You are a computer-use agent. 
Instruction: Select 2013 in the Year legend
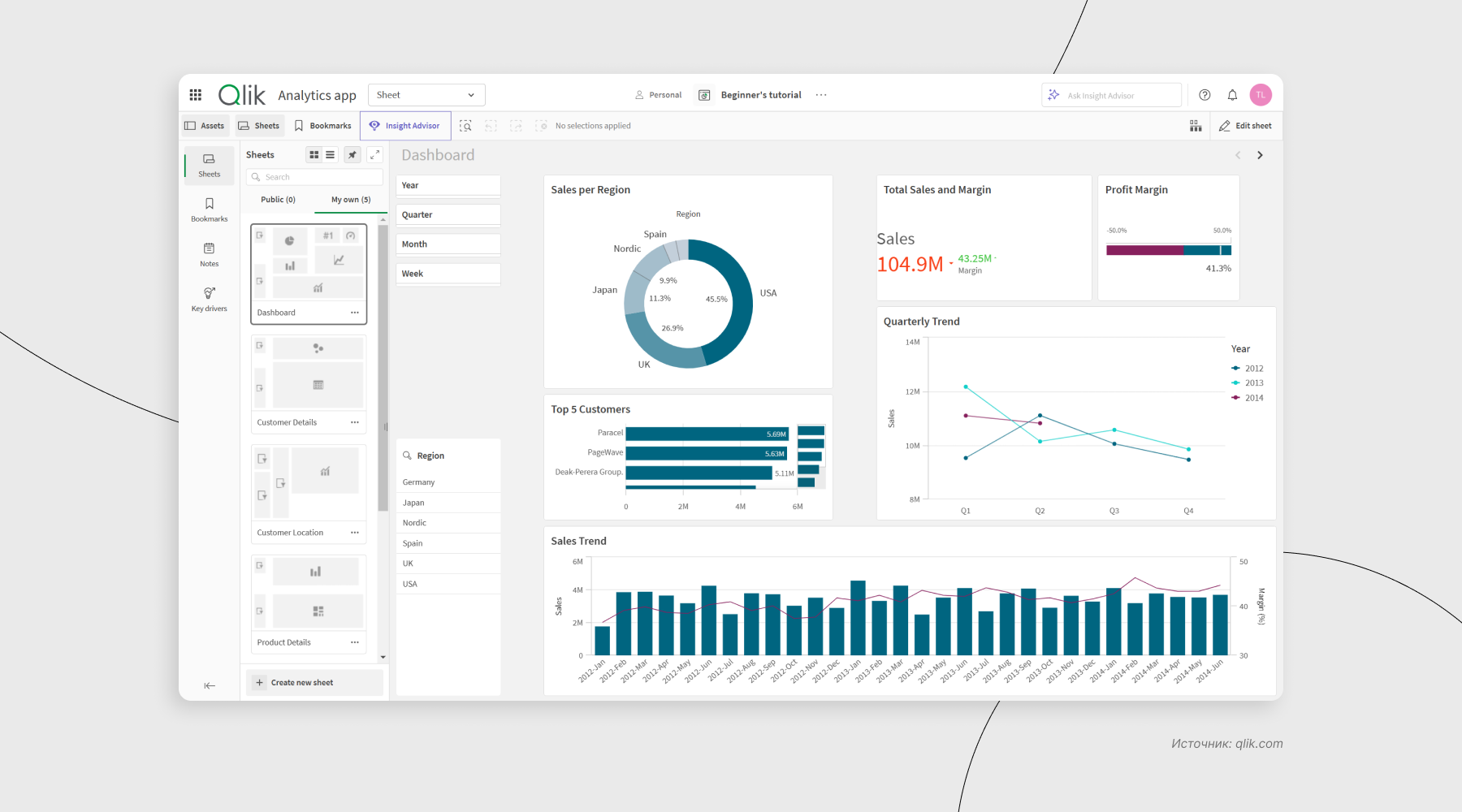click(x=1248, y=383)
